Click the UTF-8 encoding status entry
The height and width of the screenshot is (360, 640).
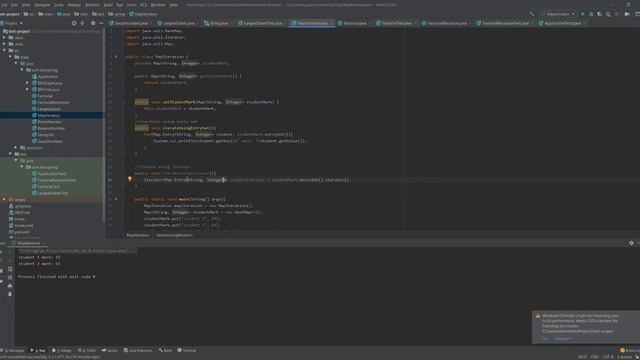[x=608, y=357]
